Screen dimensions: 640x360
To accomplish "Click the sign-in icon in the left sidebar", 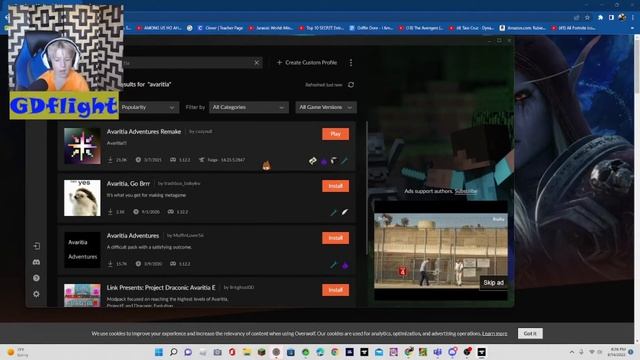I will tap(36, 246).
